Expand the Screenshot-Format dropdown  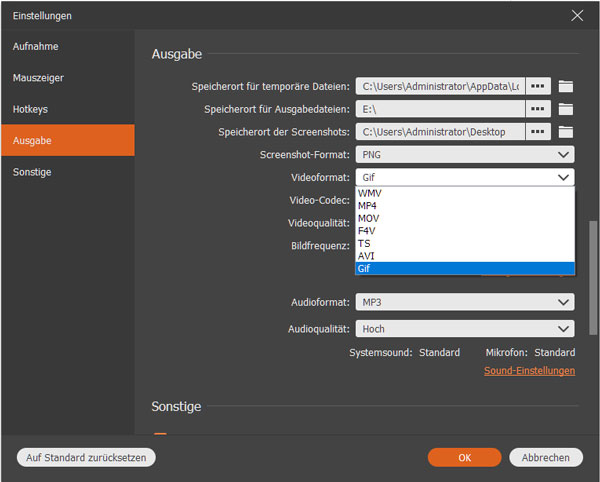point(465,155)
